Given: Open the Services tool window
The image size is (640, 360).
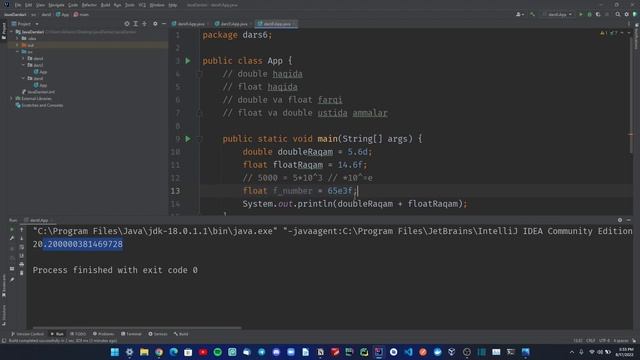Looking at the screenshot, I should tap(158, 334).
